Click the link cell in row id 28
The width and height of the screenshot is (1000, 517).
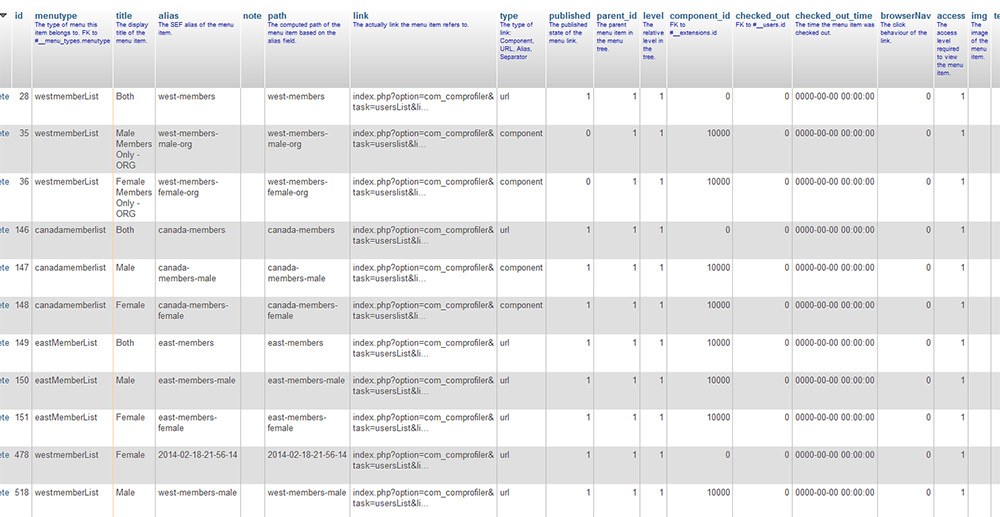[423, 101]
